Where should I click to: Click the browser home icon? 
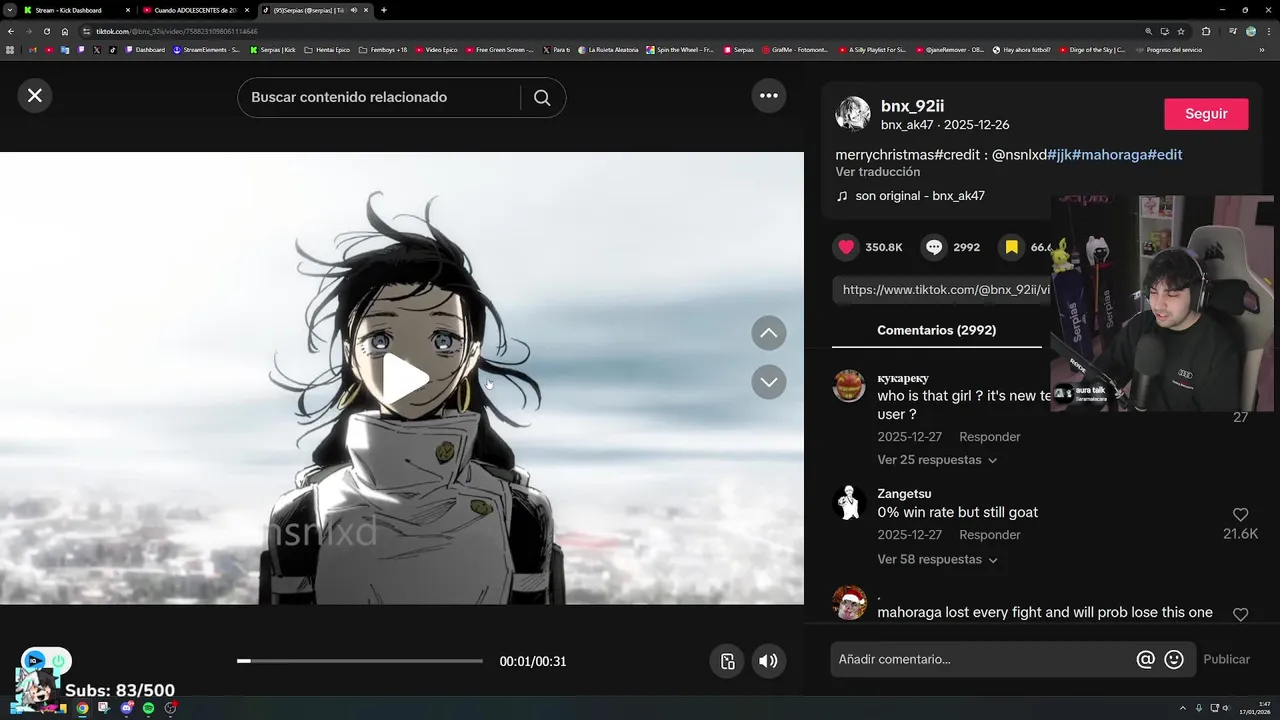[65, 31]
